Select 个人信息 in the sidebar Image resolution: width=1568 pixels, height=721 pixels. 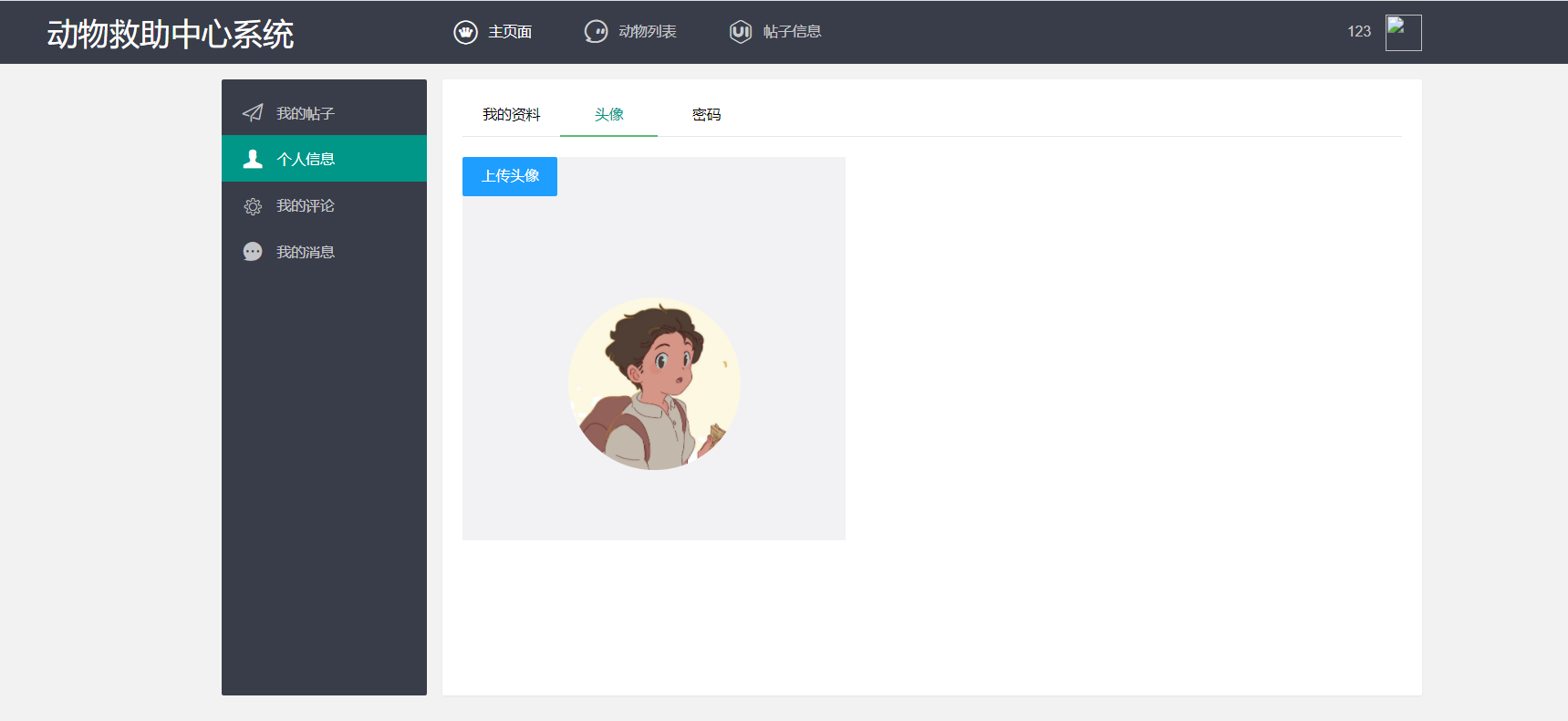(x=324, y=159)
